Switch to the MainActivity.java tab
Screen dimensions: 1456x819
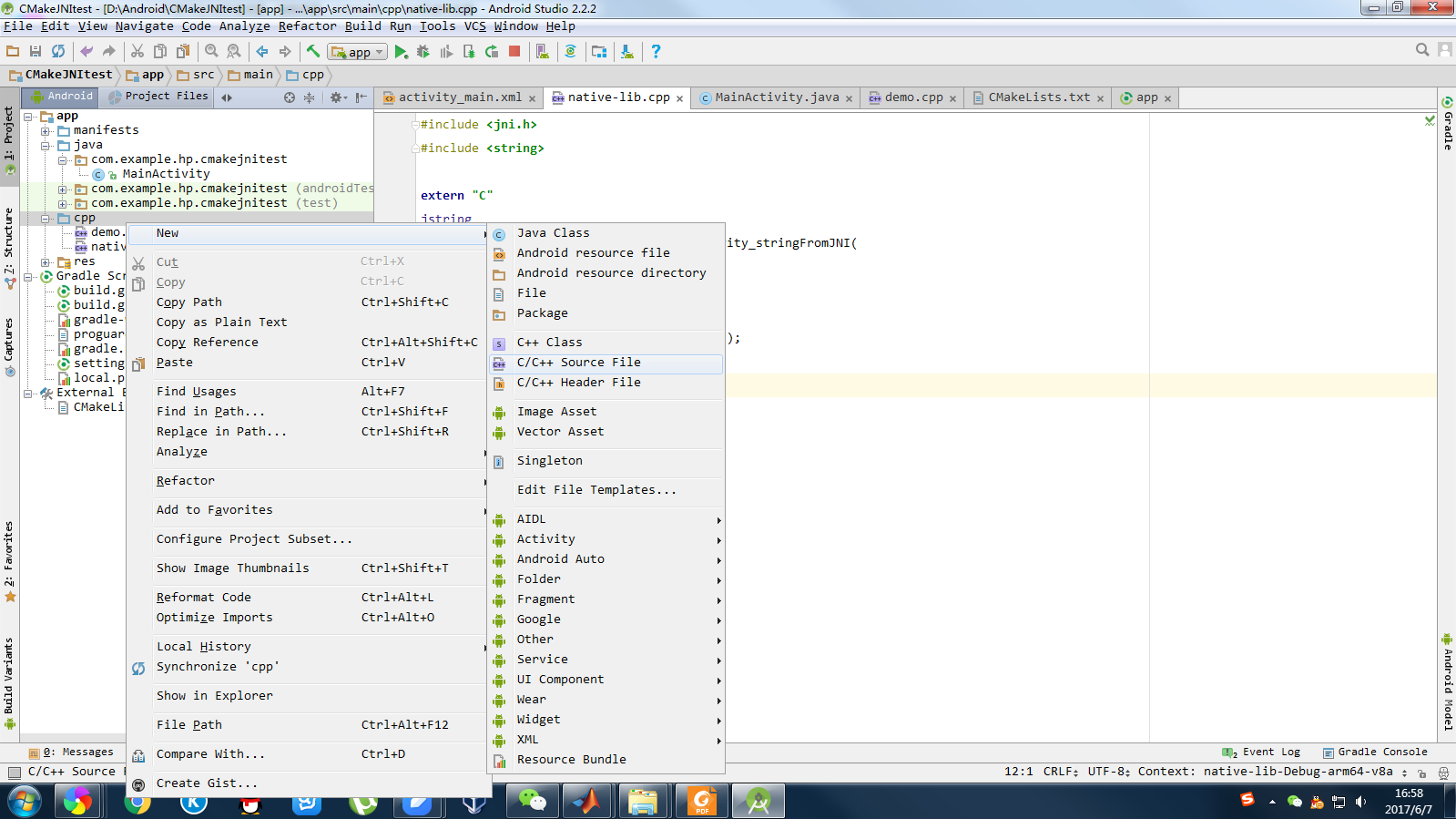click(x=777, y=97)
